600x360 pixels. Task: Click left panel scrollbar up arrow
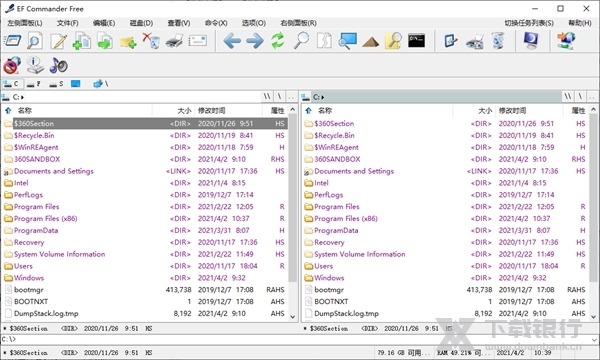293,110
